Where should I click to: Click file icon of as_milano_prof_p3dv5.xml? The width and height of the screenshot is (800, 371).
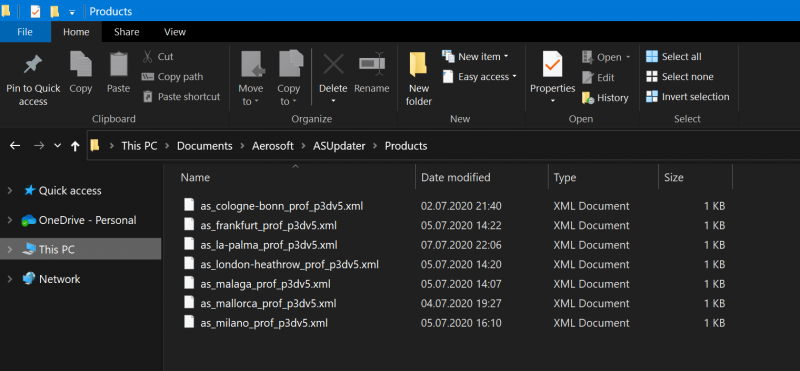pos(189,323)
